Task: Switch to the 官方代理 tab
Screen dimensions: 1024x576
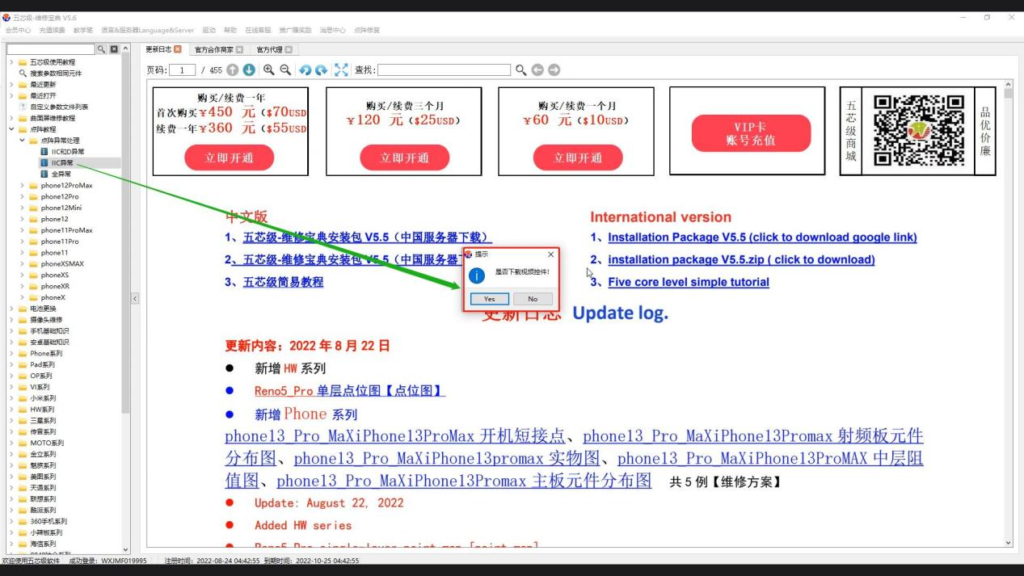Action: pyautogui.click(x=269, y=50)
